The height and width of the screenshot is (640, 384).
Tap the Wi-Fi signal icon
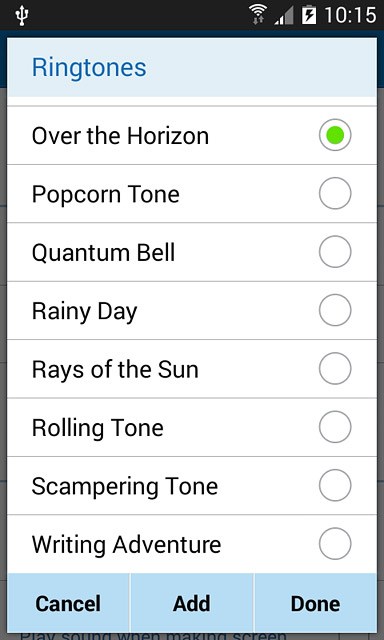(x=257, y=15)
